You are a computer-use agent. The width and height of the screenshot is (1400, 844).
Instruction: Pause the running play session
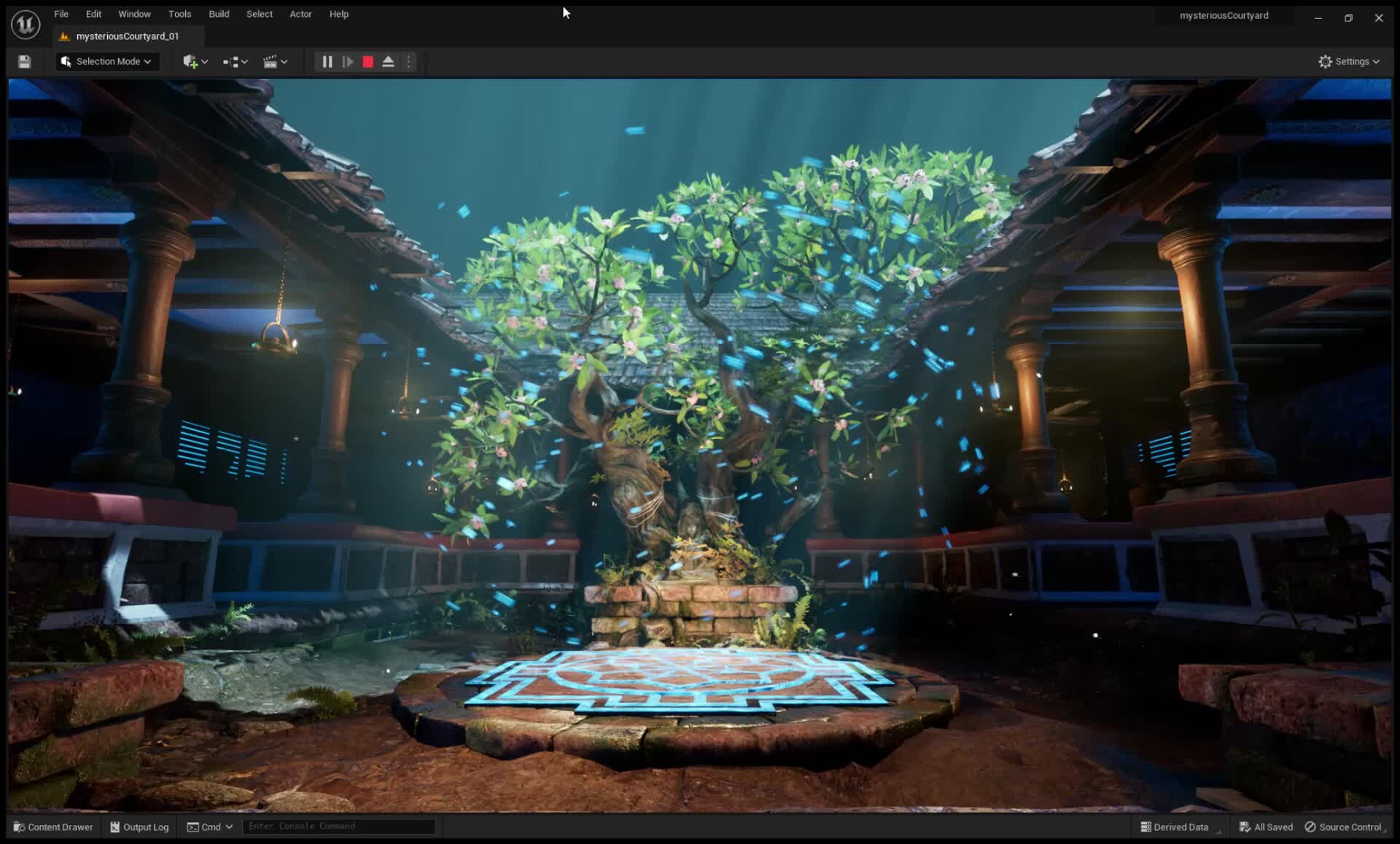[x=326, y=61]
